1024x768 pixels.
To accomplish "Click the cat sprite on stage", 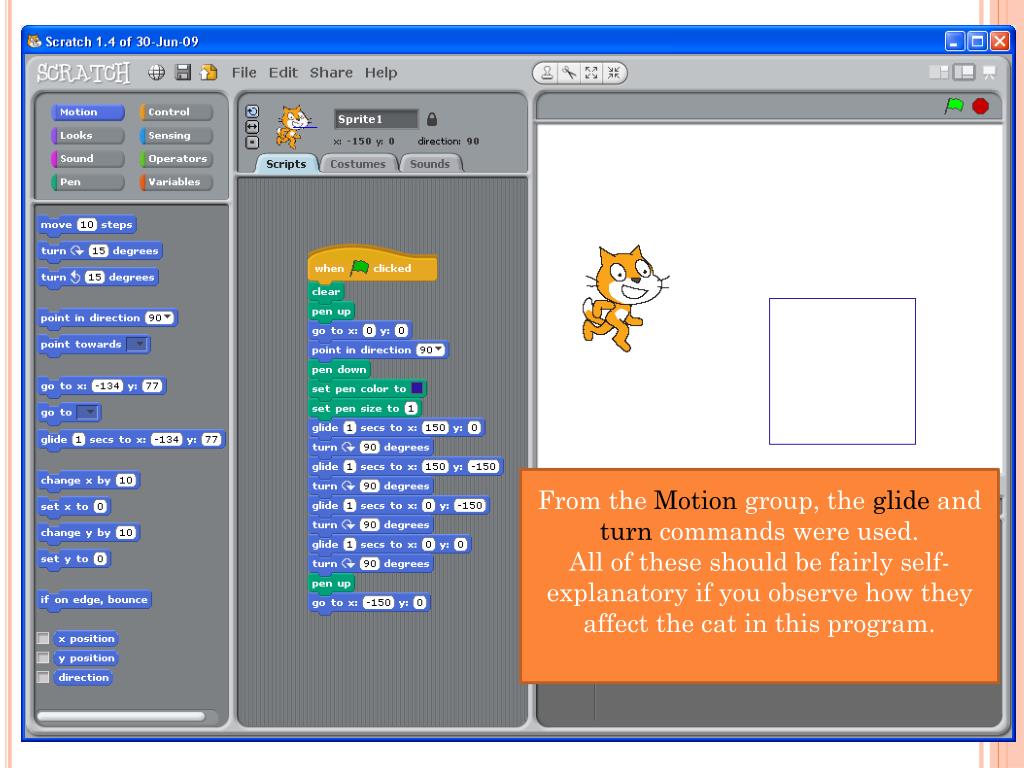I will [x=624, y=297].
